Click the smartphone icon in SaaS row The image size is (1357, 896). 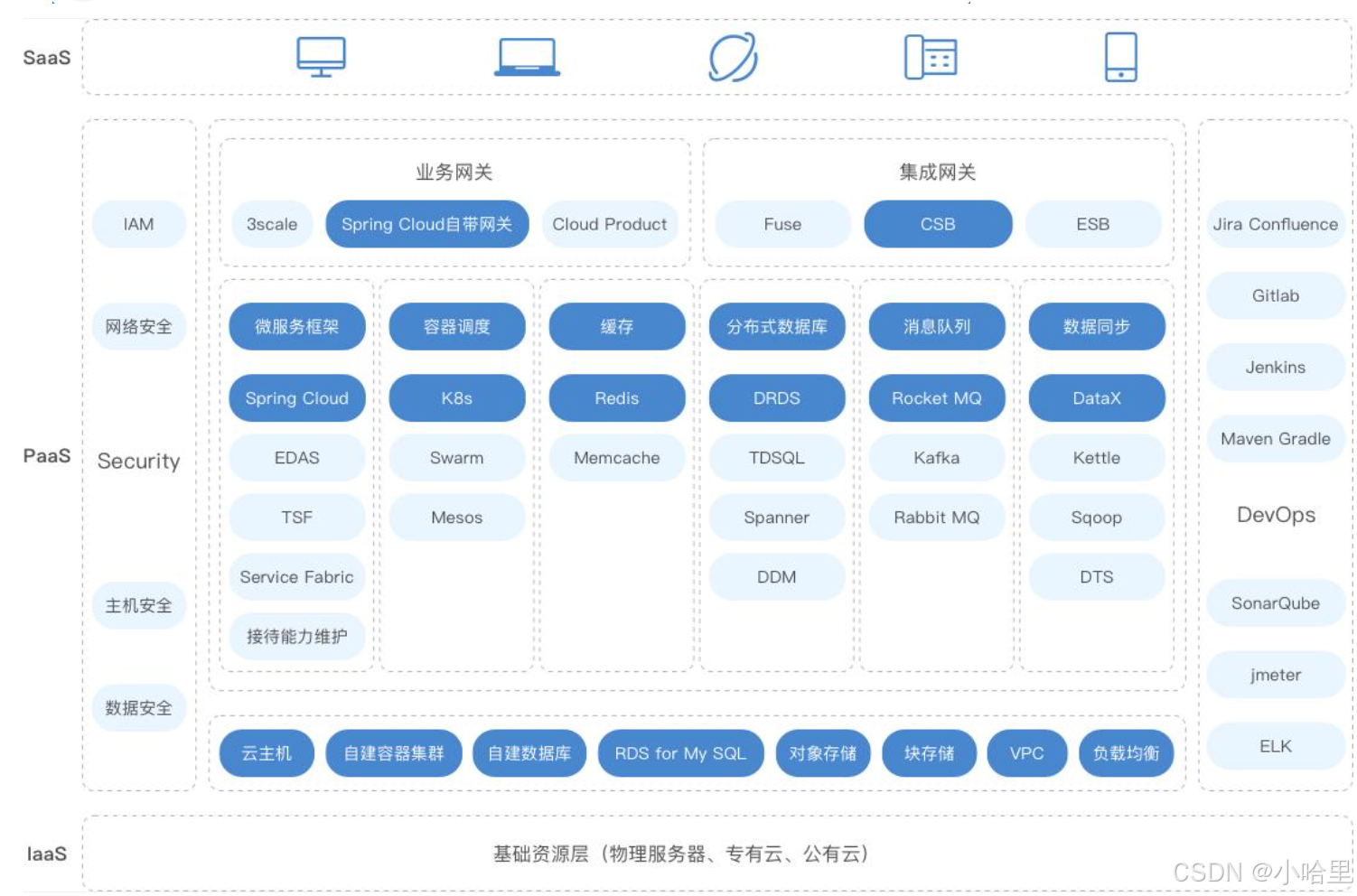1121,57
